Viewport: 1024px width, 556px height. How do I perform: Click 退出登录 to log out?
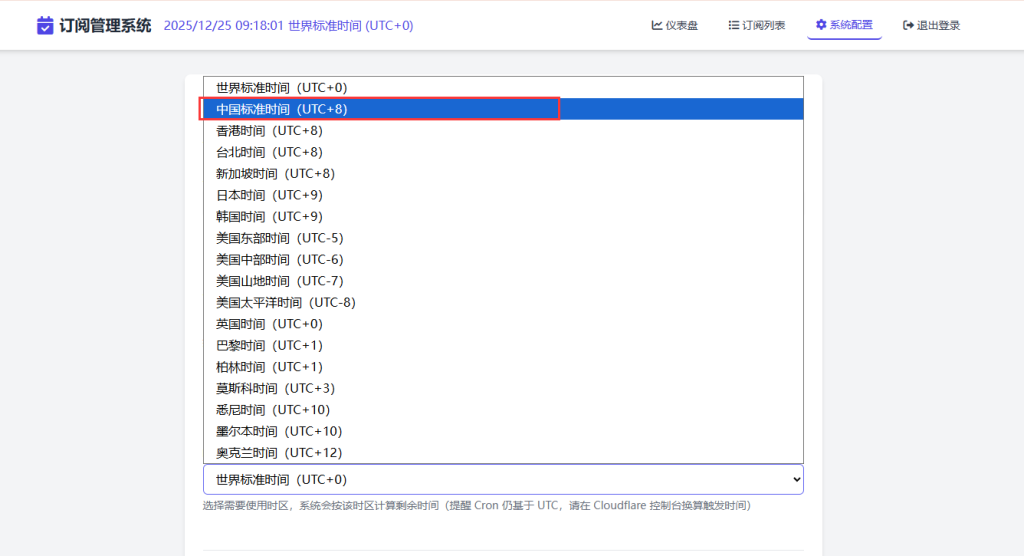(931, 25)
